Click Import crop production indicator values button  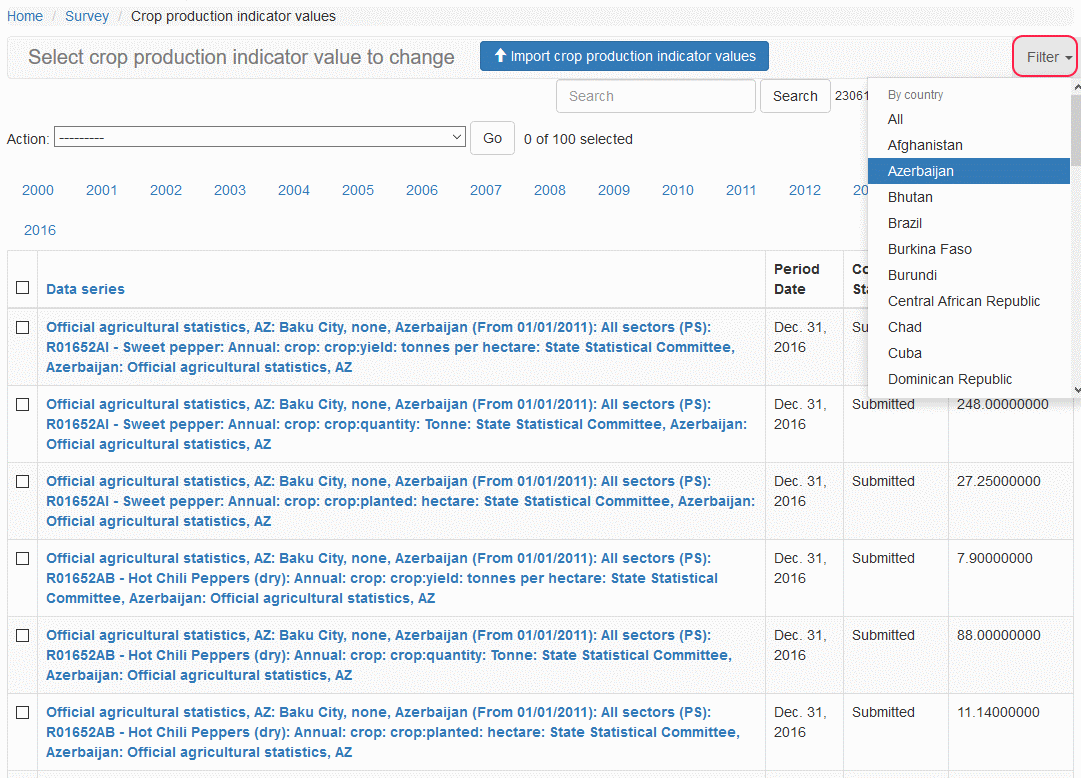tap(624, 56)
